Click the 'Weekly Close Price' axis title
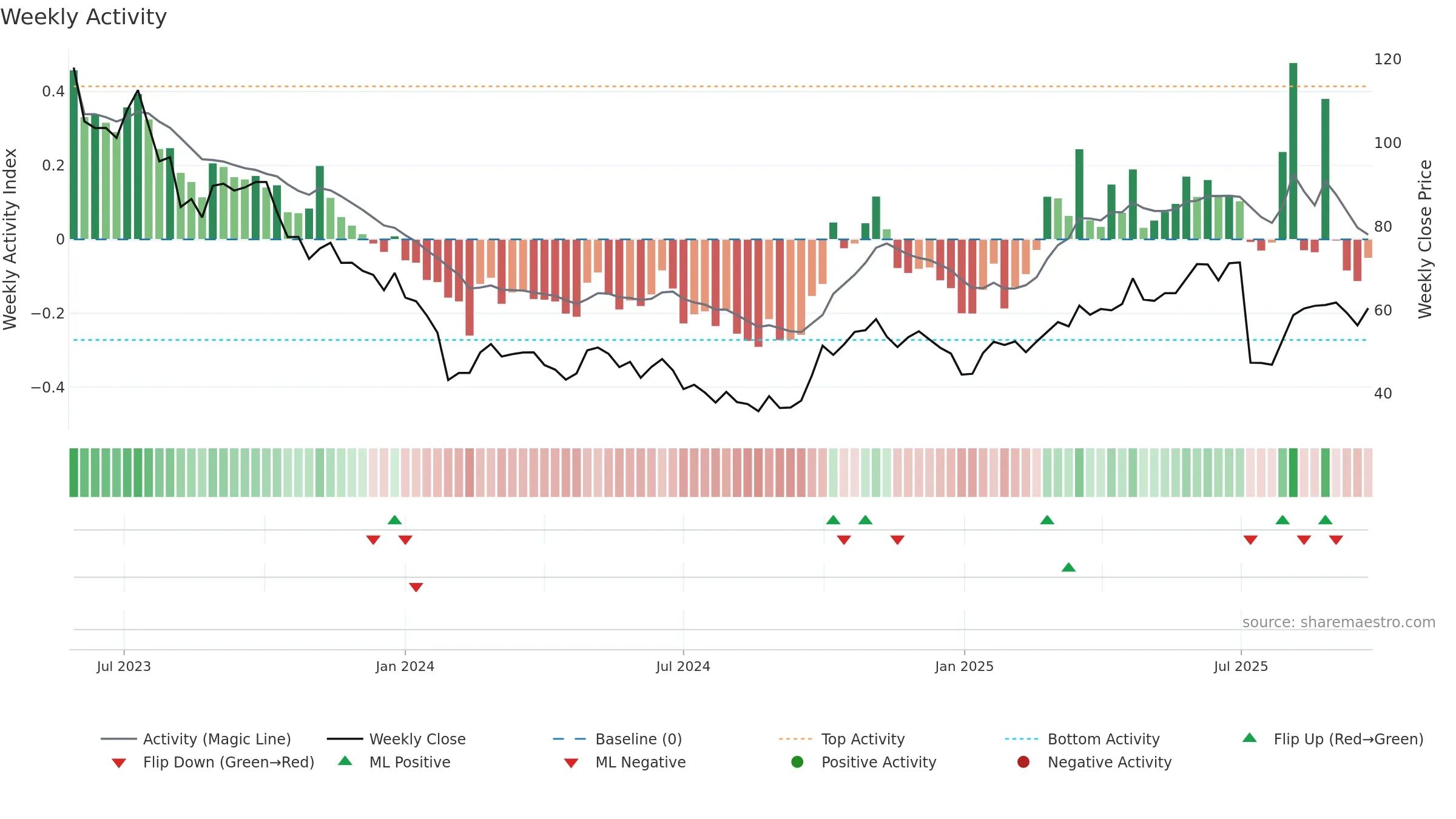Image resolution: width=1456 pixels, height=819 pixels. point(1425,239)
